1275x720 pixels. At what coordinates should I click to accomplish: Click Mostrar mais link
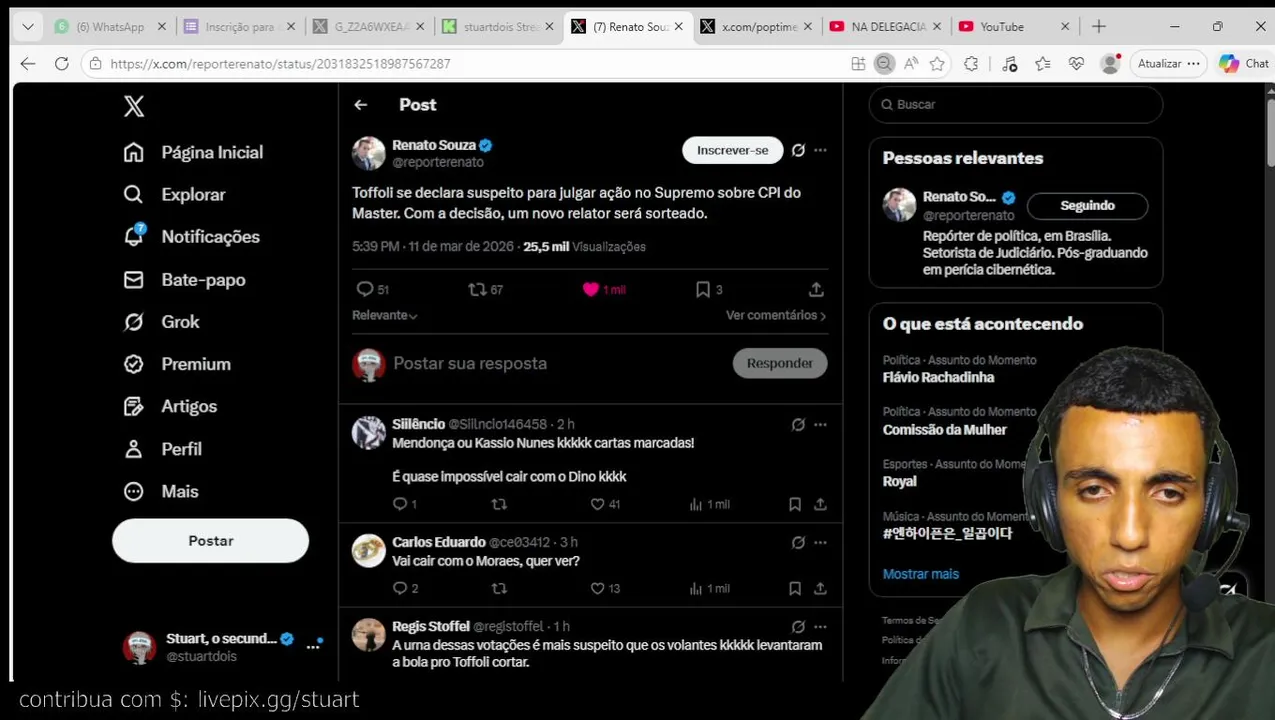coord(920,574)
